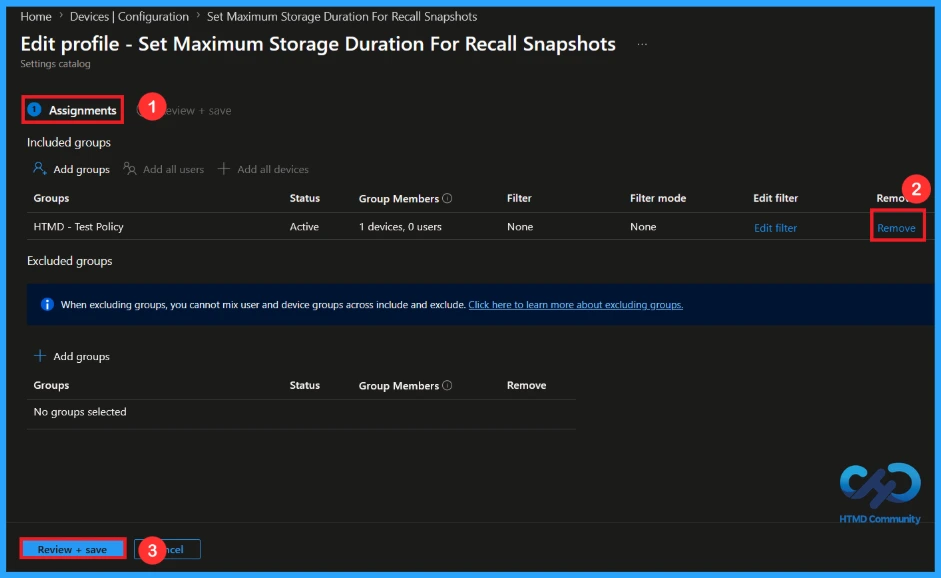941x578 pixels.
Task: Click the Filter mode column header
Action: [658, 198]
